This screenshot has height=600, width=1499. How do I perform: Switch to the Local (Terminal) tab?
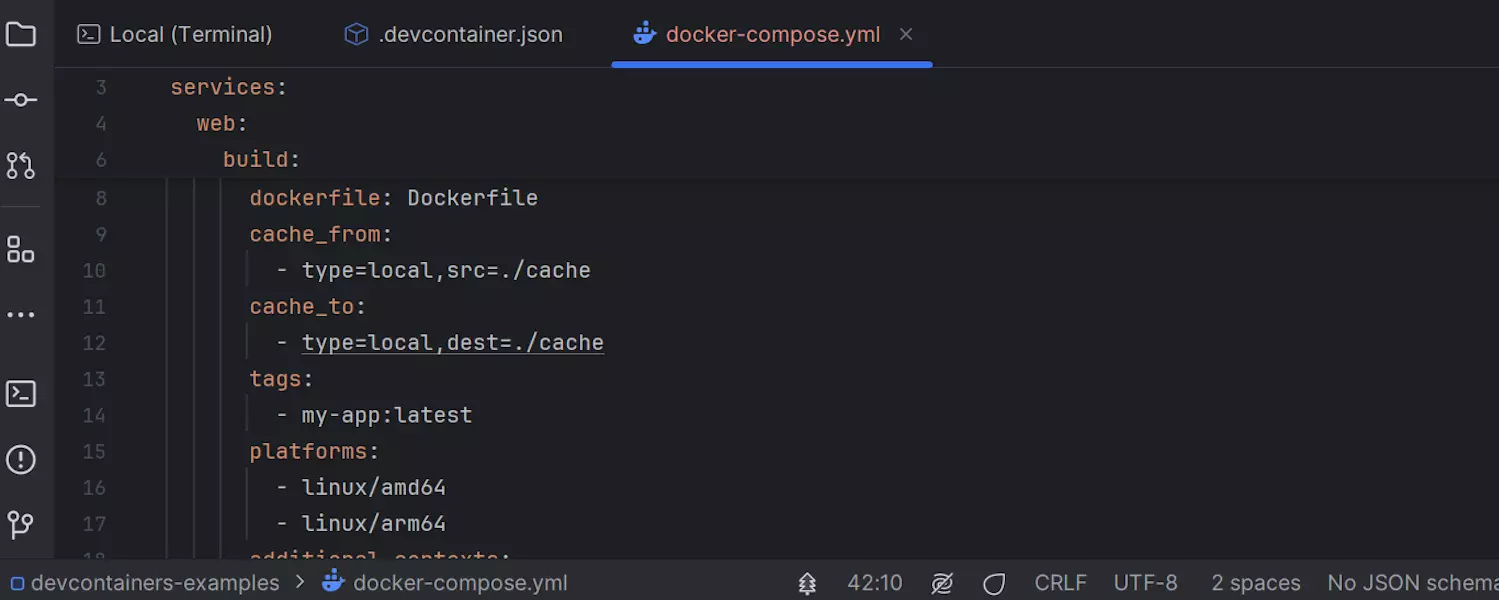point(175,35)
